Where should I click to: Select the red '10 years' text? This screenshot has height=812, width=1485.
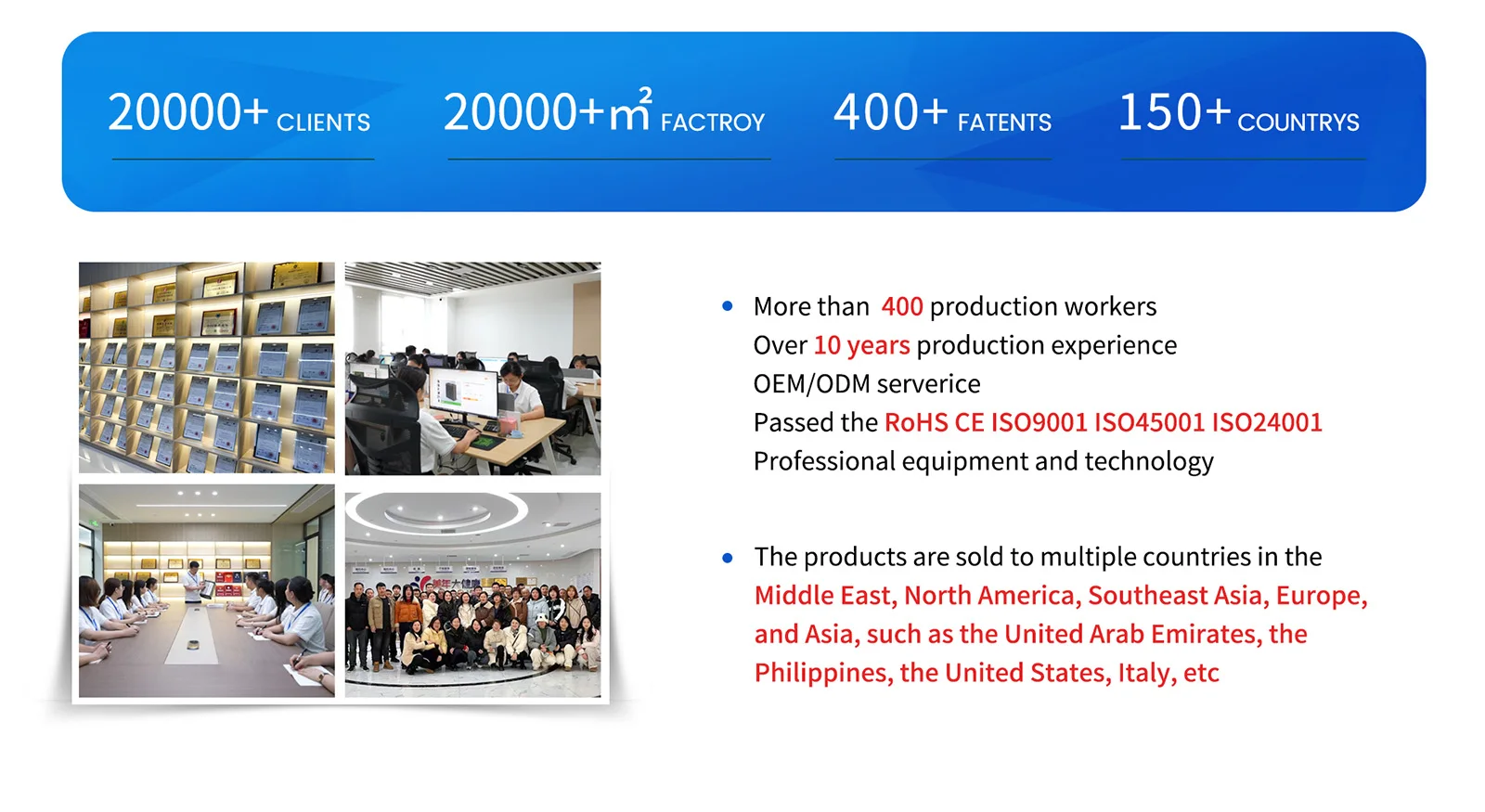[x=861, y=345]
